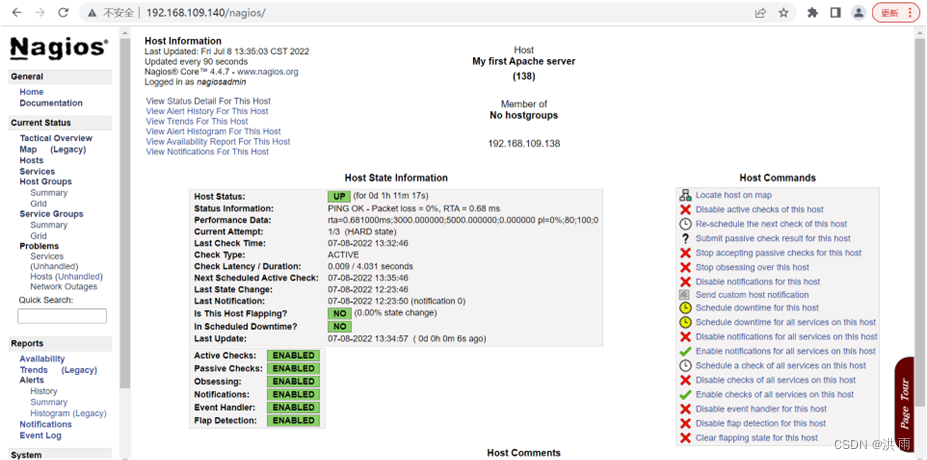Click red X beside Disable notifications for all services

(x=685, y=337)
